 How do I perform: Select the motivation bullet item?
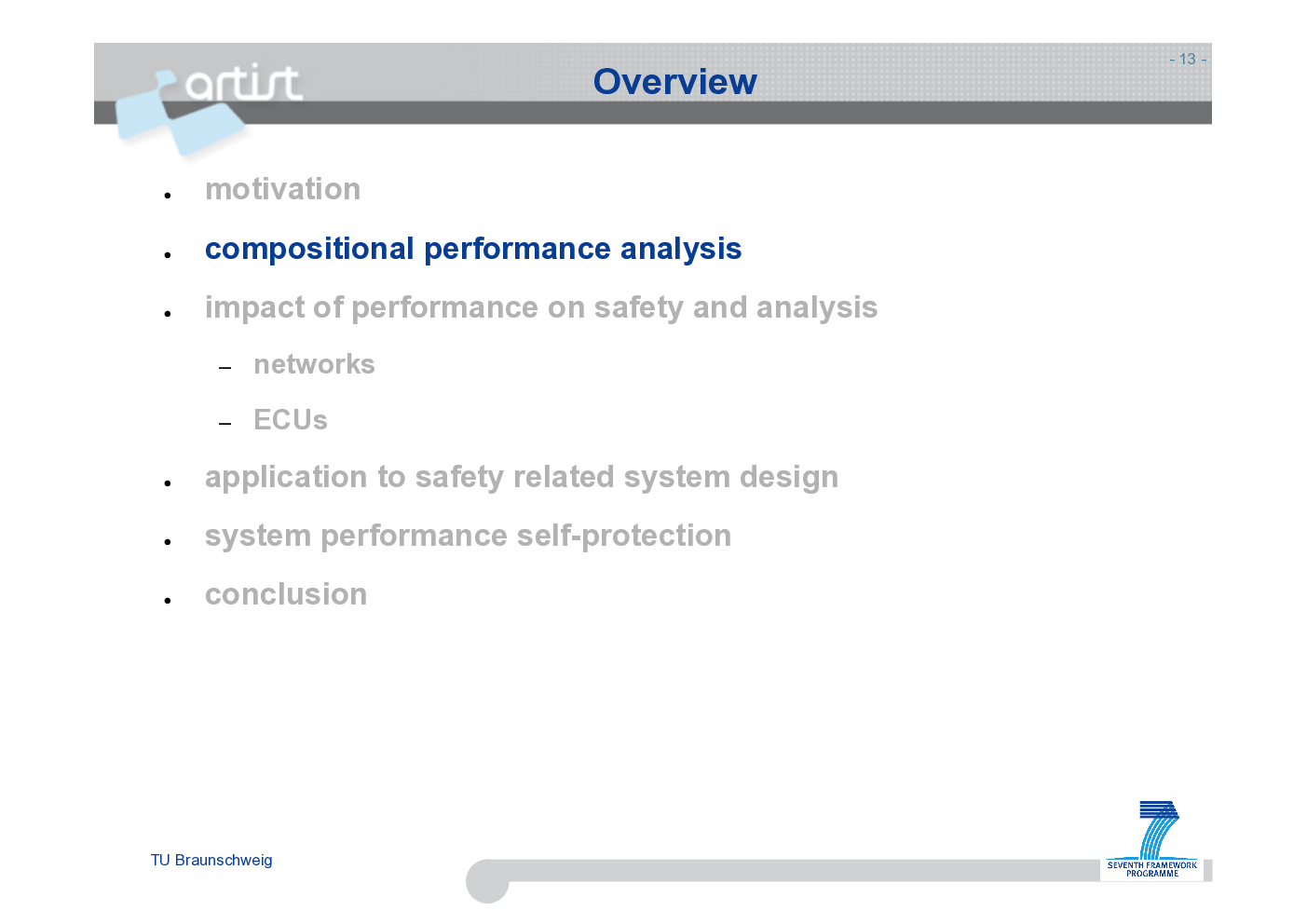pyautogui.click(x=282, y=189)
